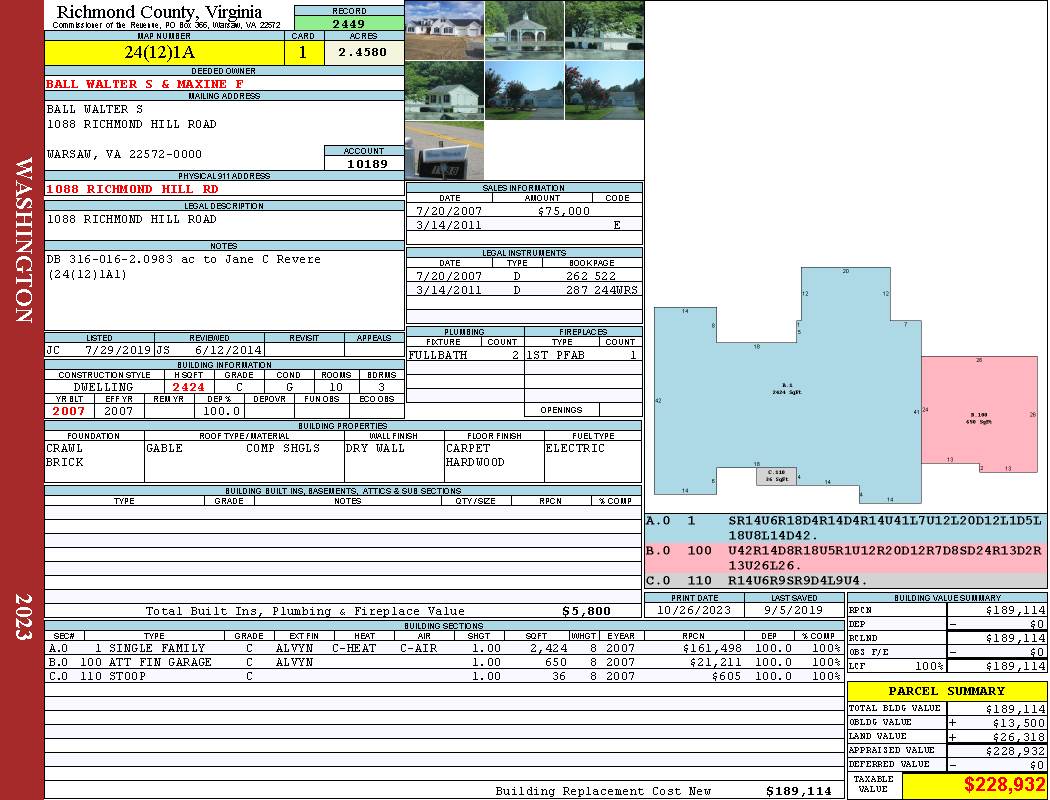Select fuel type ELECTRIC
1050x800 pixels.
(575, 448)
